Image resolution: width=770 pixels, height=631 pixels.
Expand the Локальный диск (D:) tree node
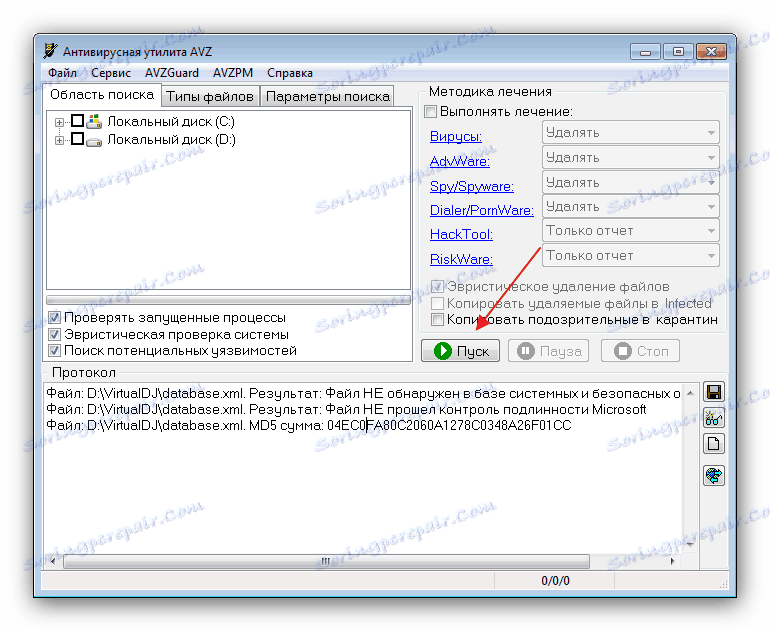59,140
